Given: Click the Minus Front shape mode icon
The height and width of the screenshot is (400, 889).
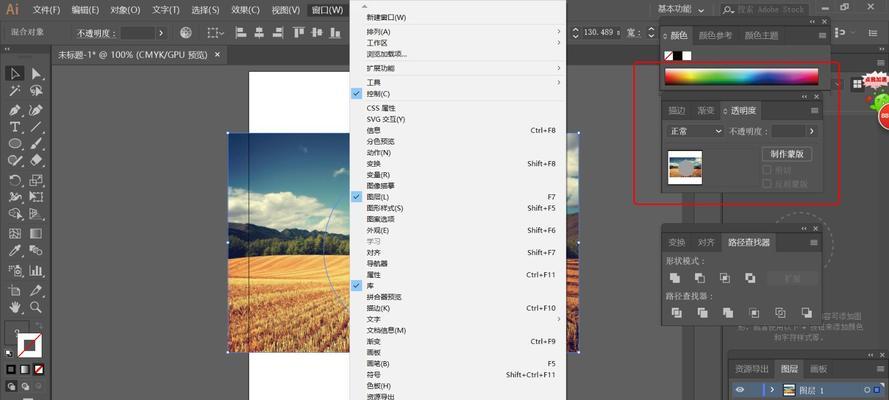Looking at the screenshot, I should 700,278.
